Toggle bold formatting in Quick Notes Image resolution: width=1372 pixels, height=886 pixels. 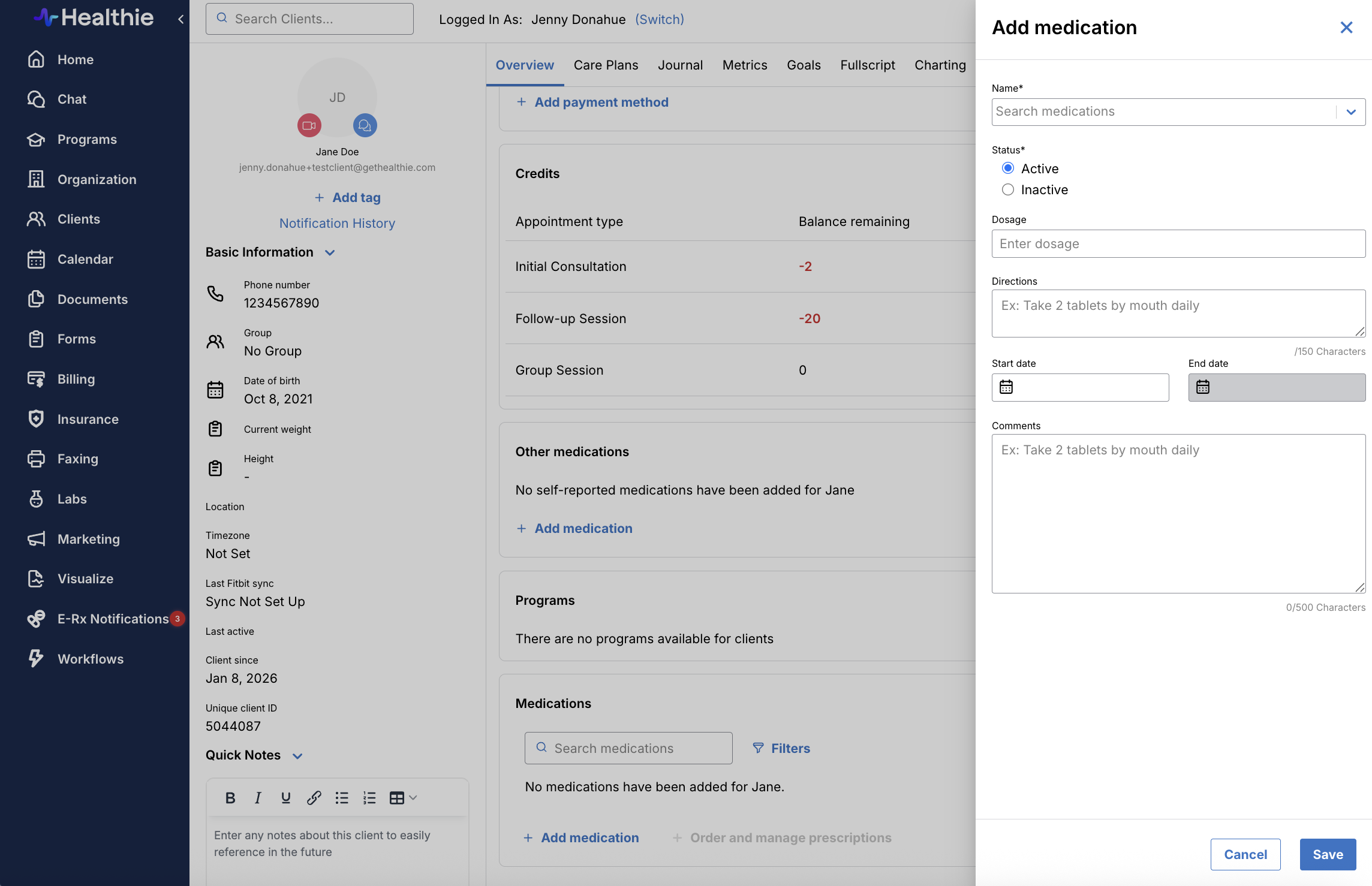click(x=230, y=798)
